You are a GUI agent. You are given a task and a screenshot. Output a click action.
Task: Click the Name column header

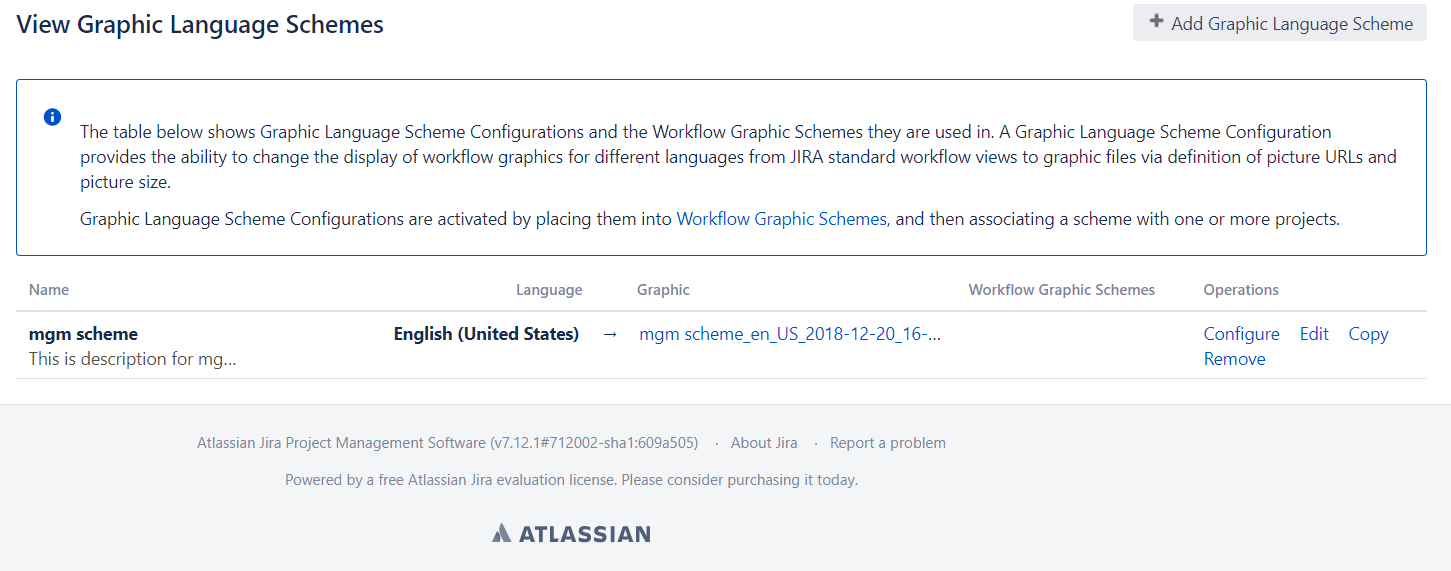coord(49,290)
